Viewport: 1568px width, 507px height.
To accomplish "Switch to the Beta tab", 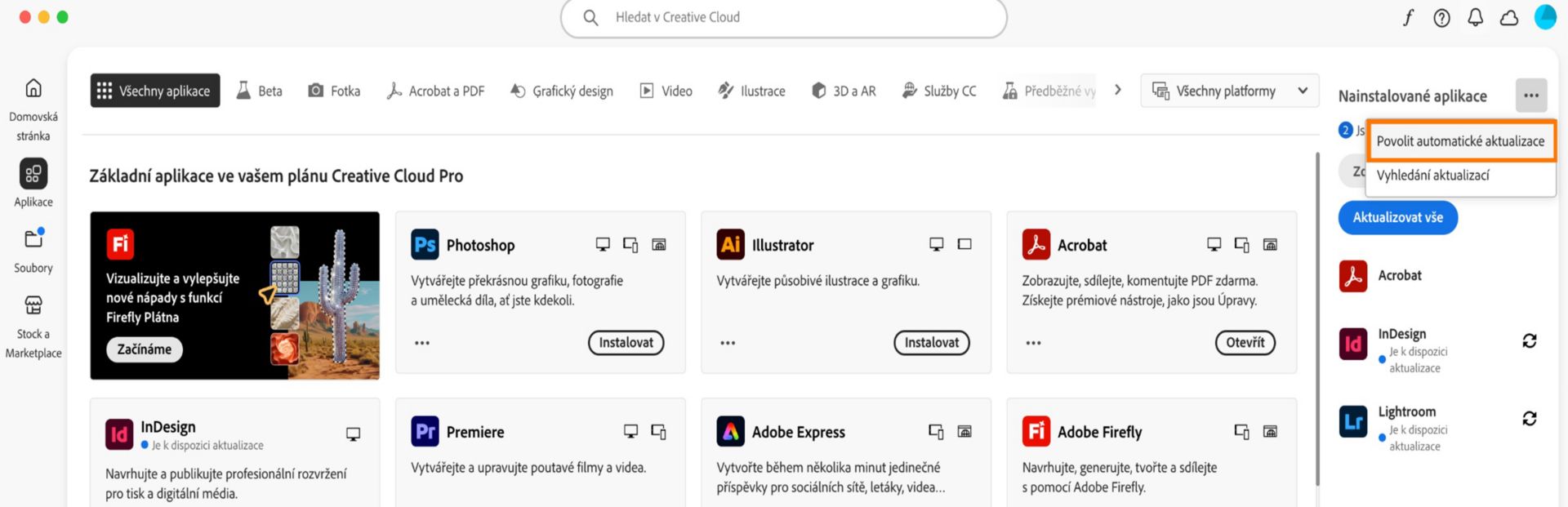I will point(260,91).
